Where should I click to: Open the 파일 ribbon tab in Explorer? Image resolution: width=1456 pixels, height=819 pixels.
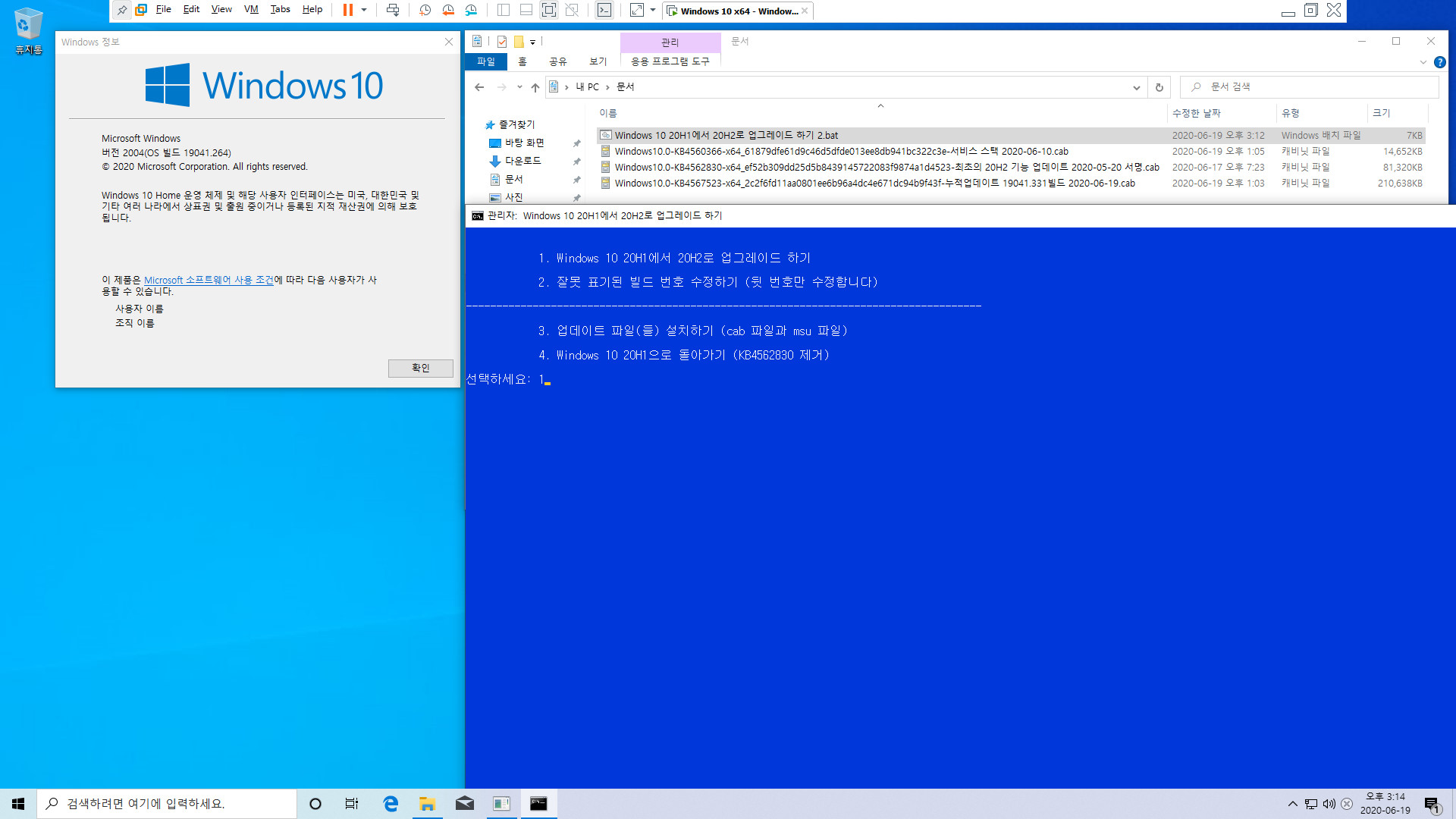click(x=486, y=61)
